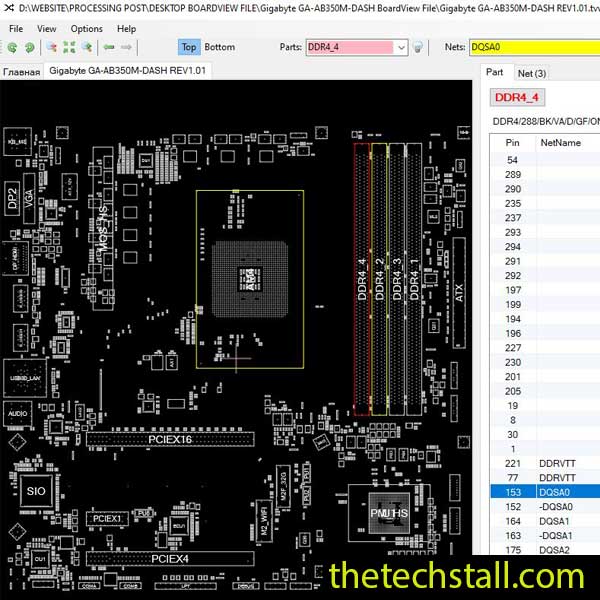Click the AUDIO jack component
The image size is (600, 600).
pyautogui.click(x=18, y=413)
